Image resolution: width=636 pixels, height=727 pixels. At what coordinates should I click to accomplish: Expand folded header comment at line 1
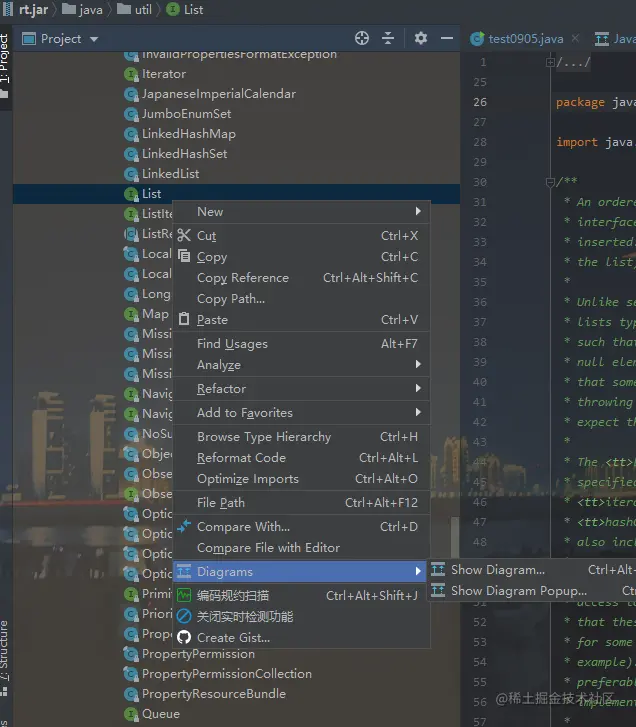(x=550, y=62)
